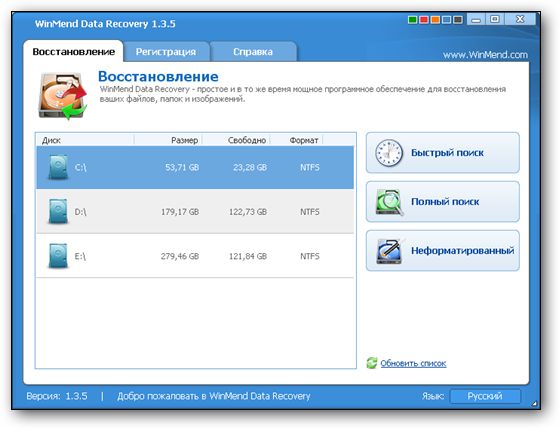This screenshot has width=560, height=429.
Task: Click the E:\ drive icon
Action: 58,256
